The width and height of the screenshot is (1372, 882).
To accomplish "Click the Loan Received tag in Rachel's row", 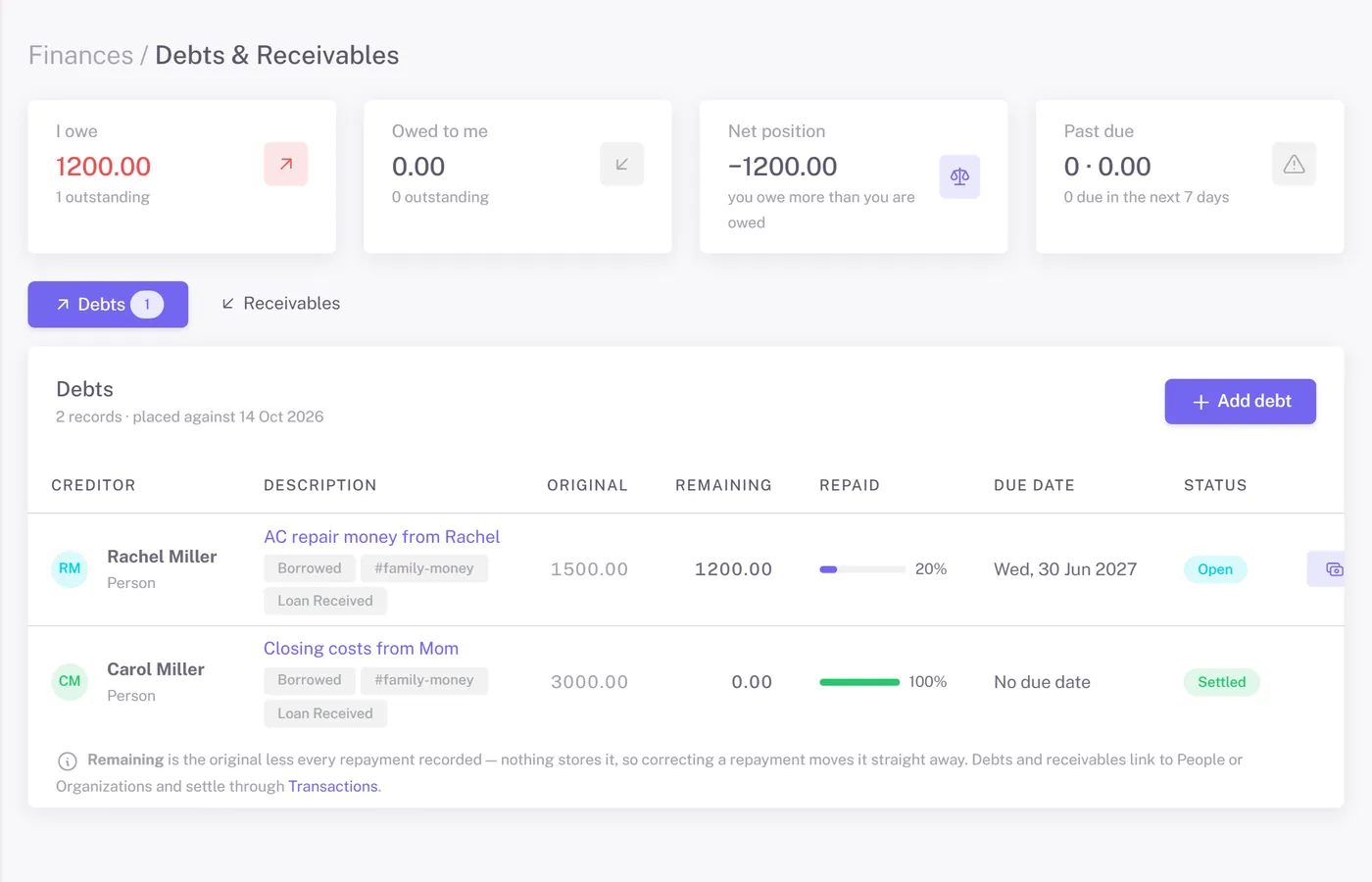I will pos(325,601).
